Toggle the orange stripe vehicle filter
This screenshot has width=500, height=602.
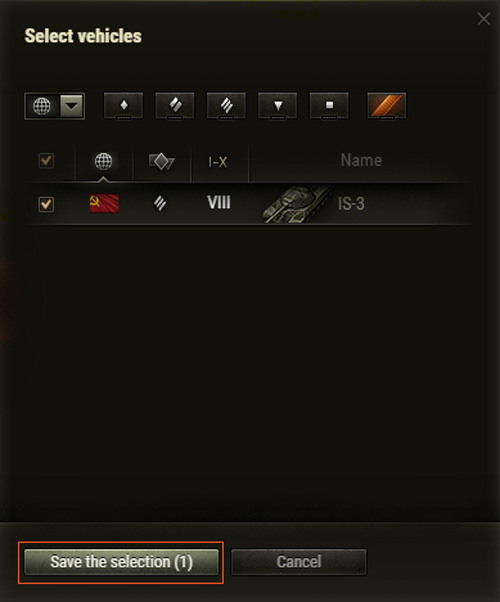[387, 106]
